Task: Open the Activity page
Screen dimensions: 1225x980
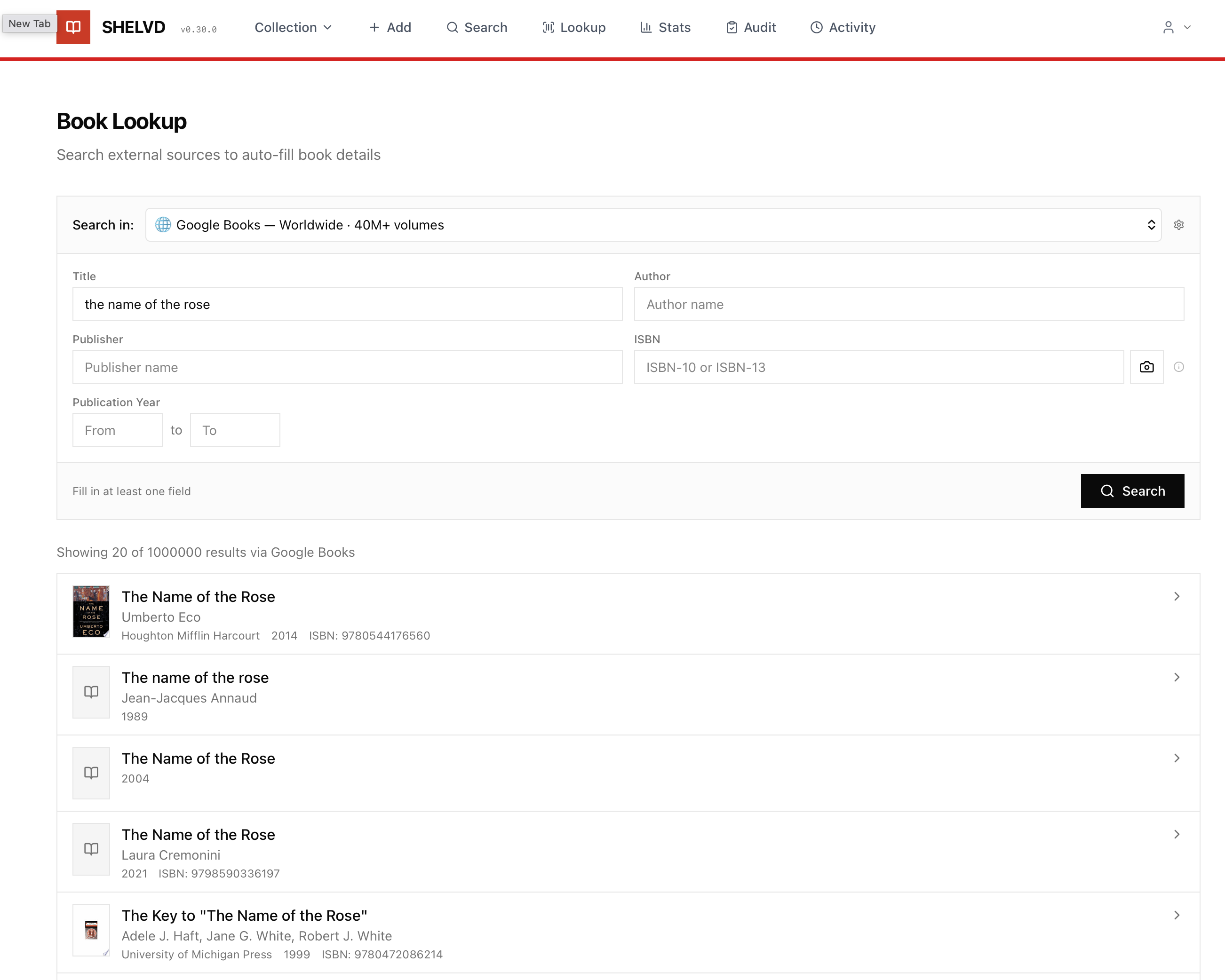Action: click(843, 27)
